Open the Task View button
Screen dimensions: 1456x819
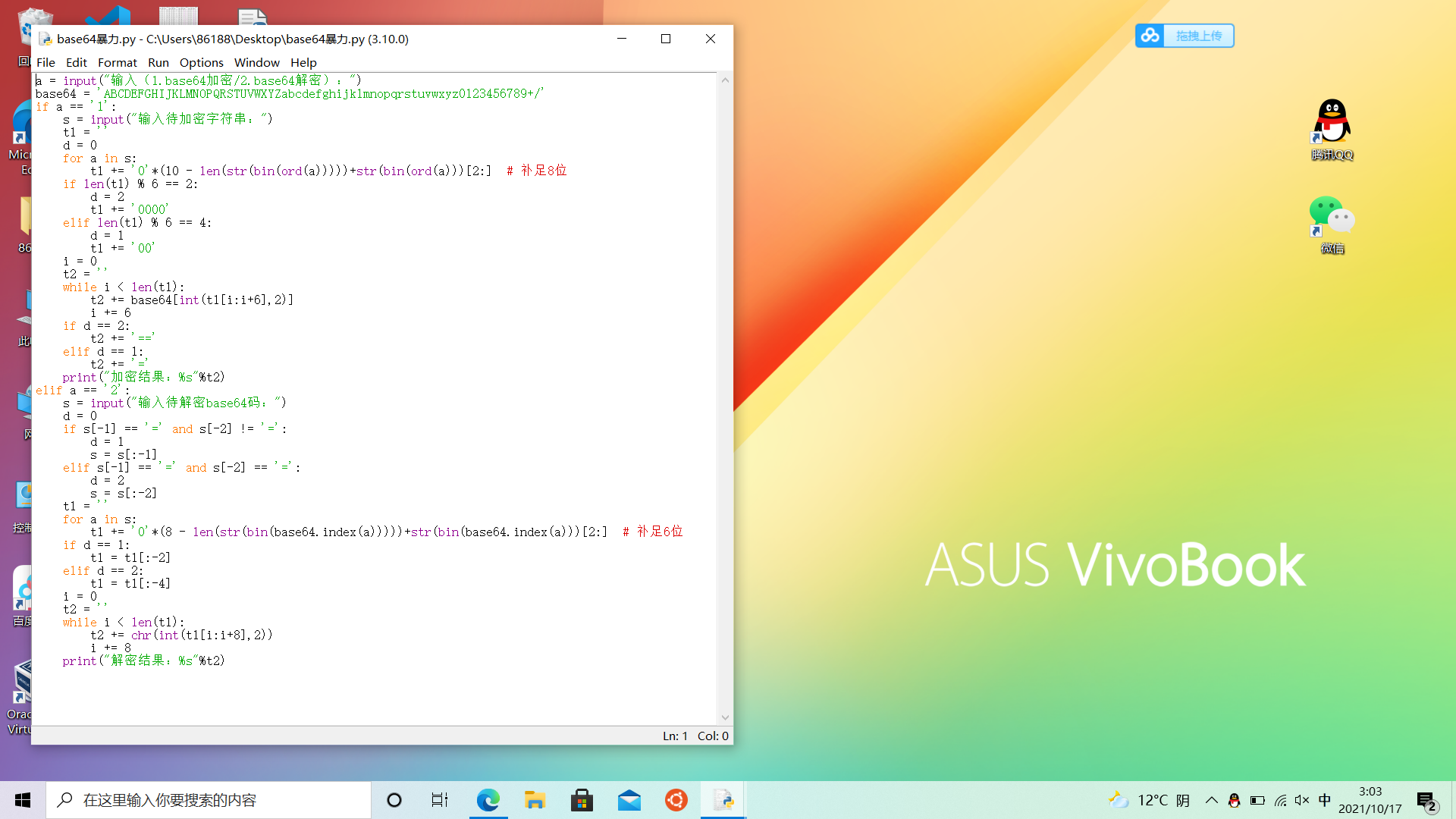(x=440, y=800)
